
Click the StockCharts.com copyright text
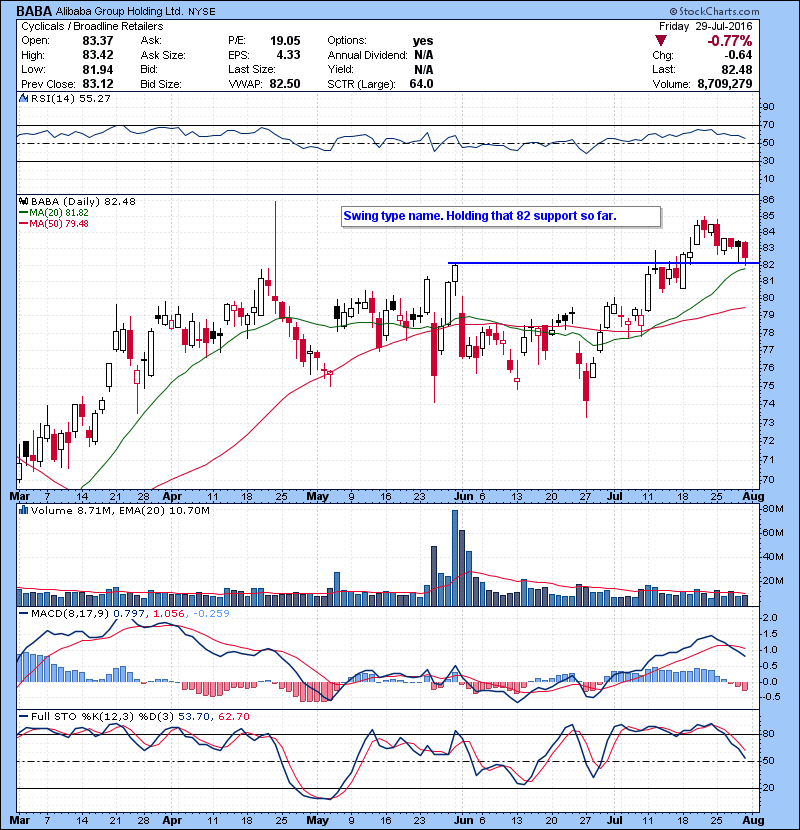pyautogui.click(x=714, y=11)
